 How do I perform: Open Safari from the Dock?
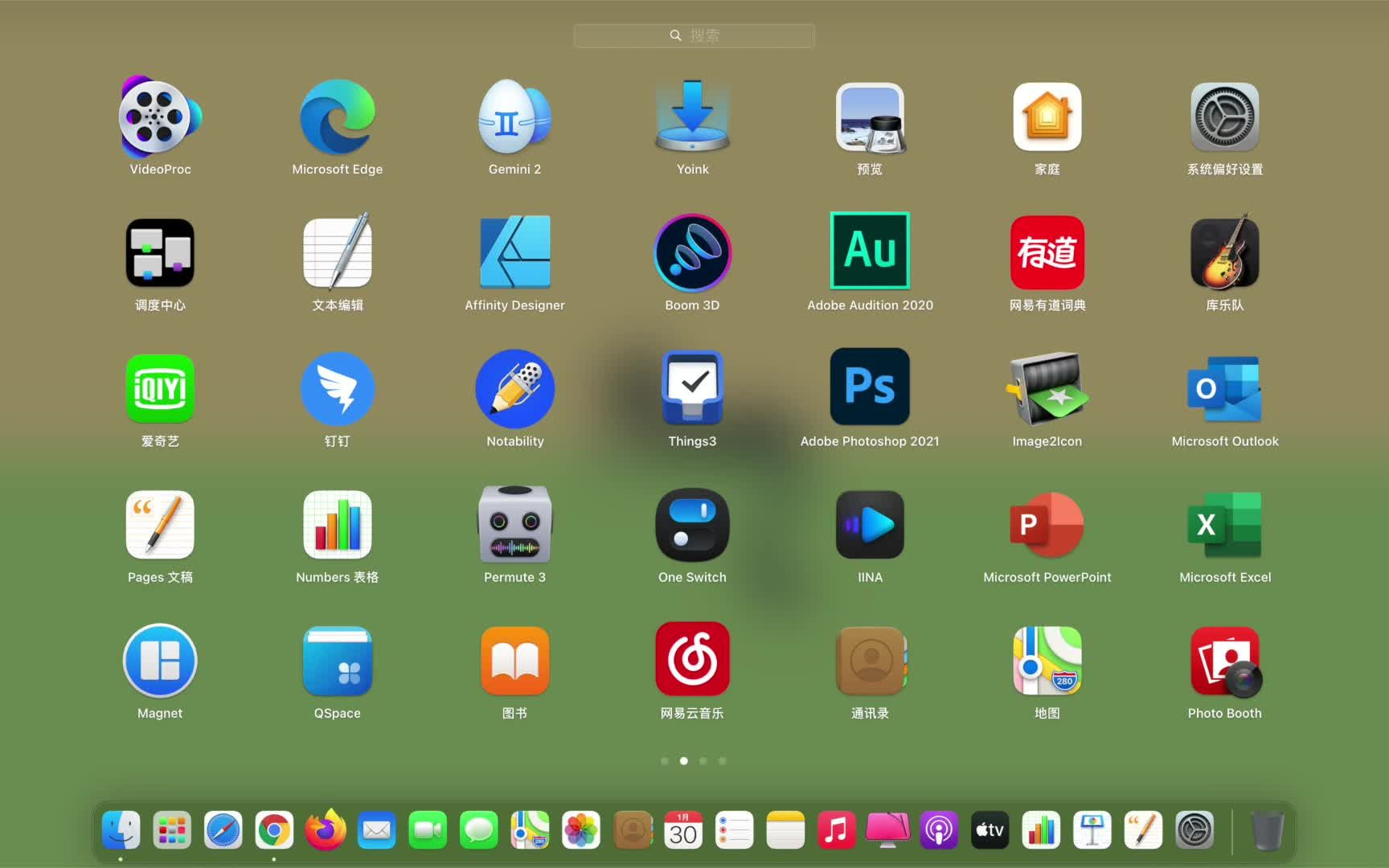point(223,830)
